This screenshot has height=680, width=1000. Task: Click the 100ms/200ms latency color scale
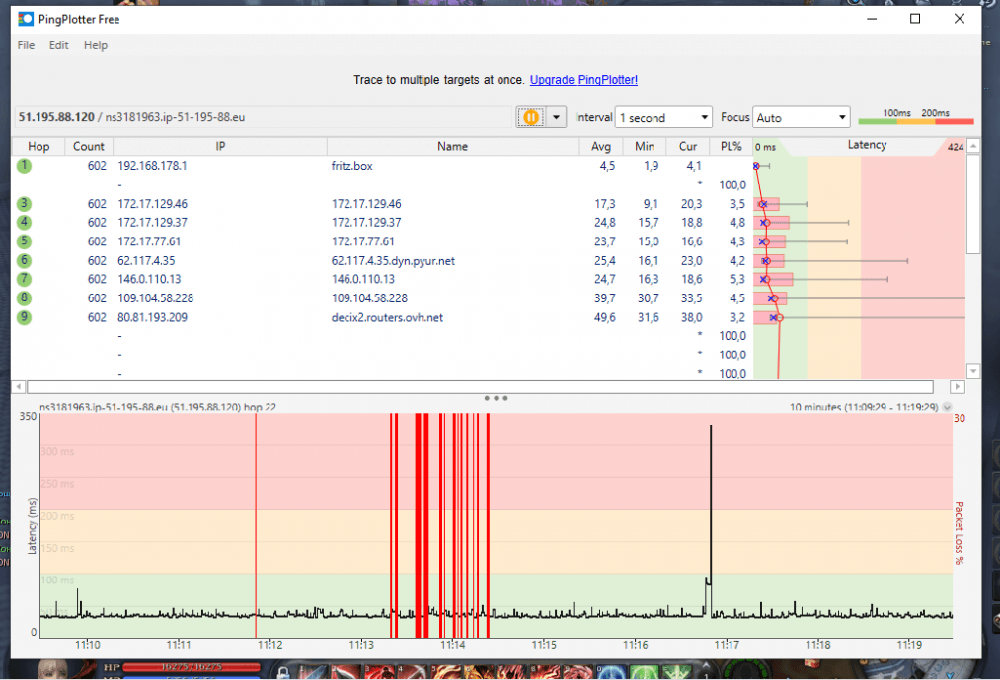click(x=915, y=118)
